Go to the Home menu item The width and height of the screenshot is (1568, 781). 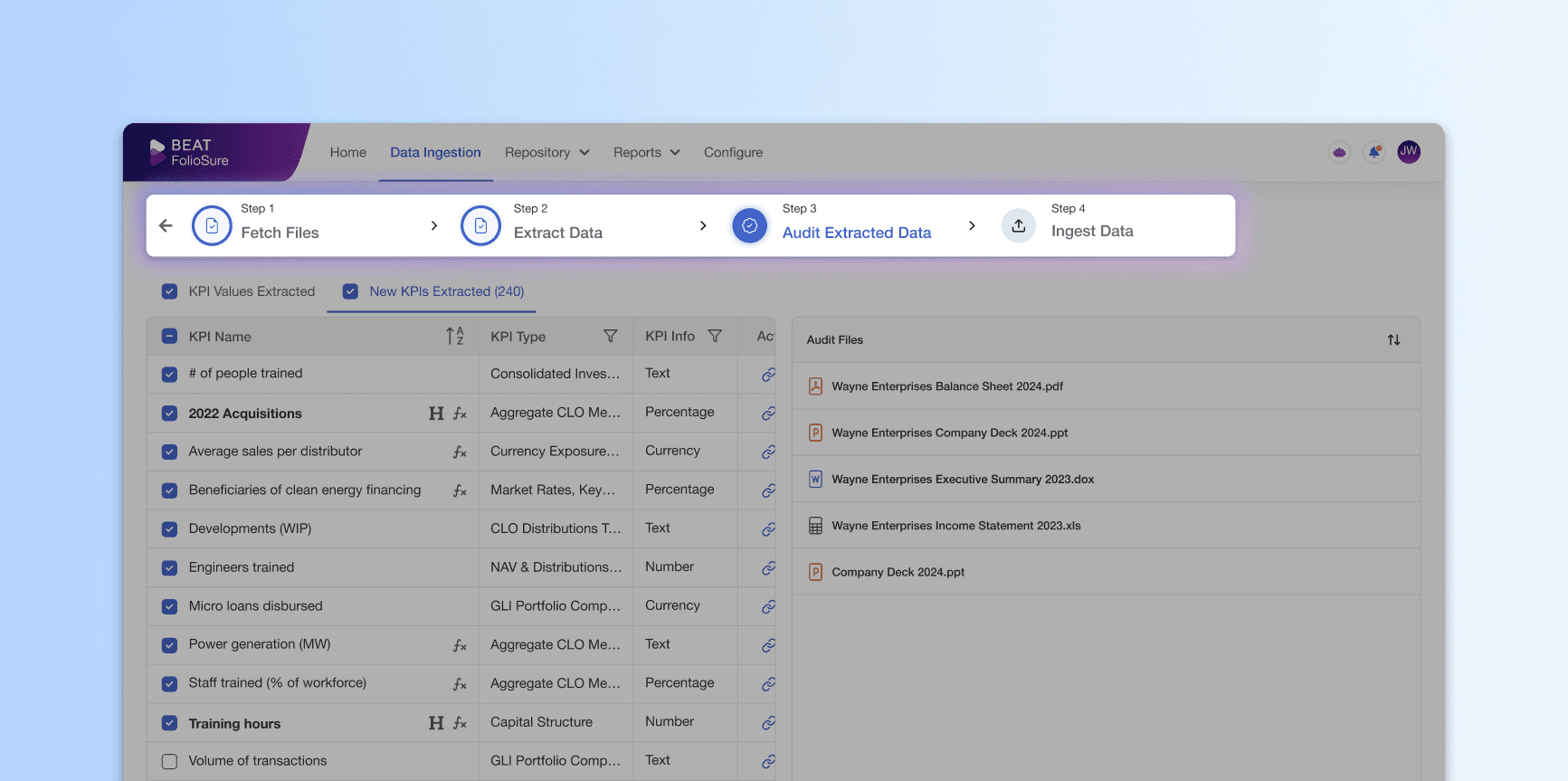[348, 153]
